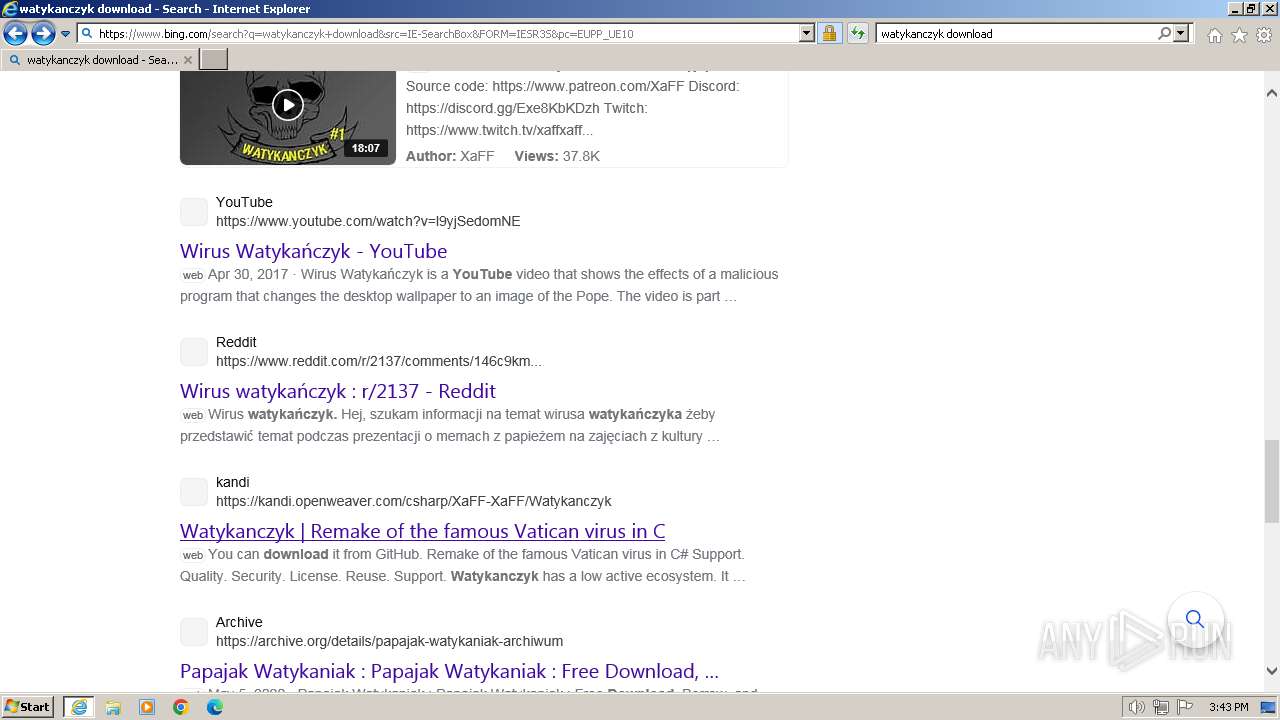The image size is (1280, 720).
Task: Click the Author XaFF text
Action: [x=450, y=156]
